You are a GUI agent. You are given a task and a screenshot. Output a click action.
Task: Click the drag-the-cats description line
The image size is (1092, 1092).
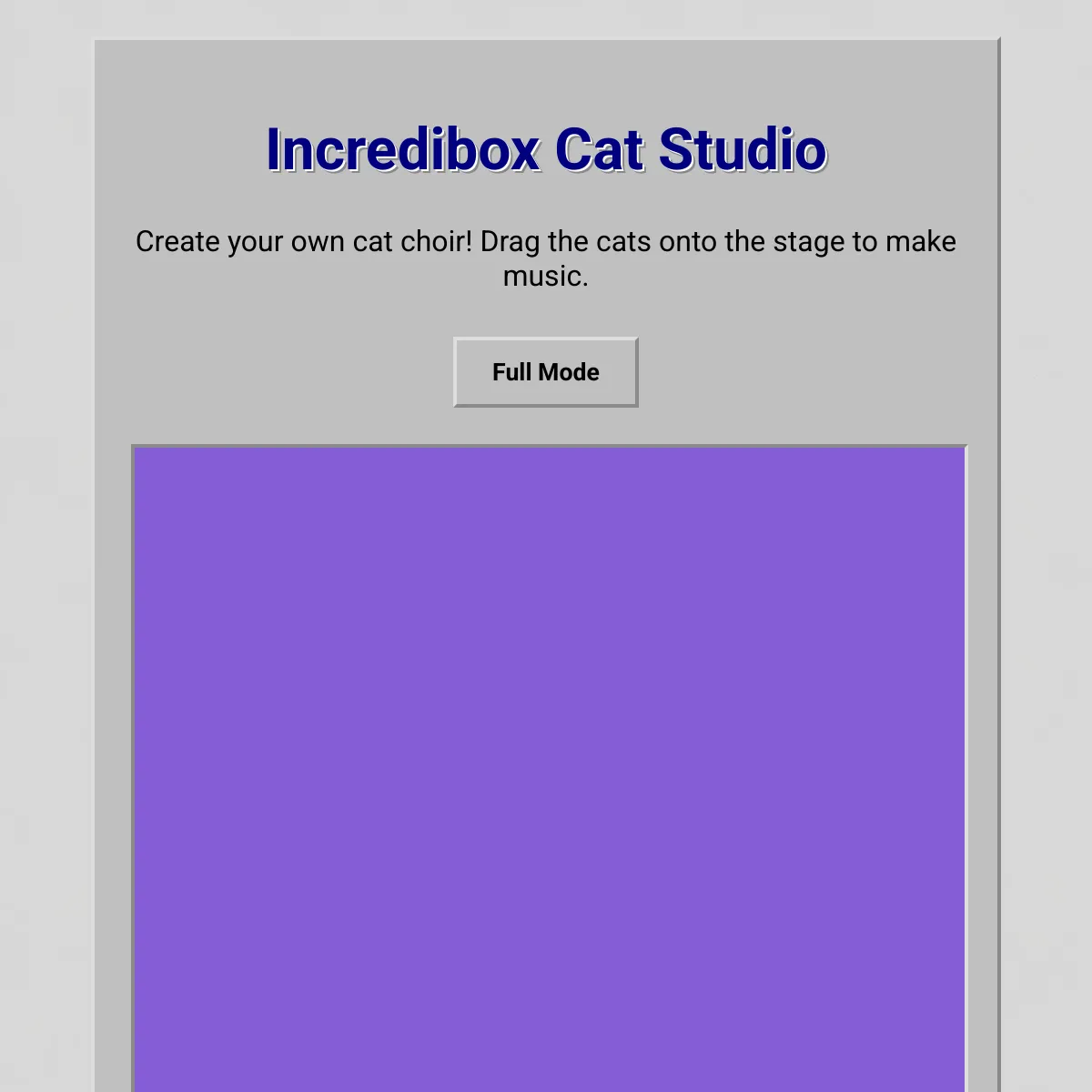[x=546, y=242]
